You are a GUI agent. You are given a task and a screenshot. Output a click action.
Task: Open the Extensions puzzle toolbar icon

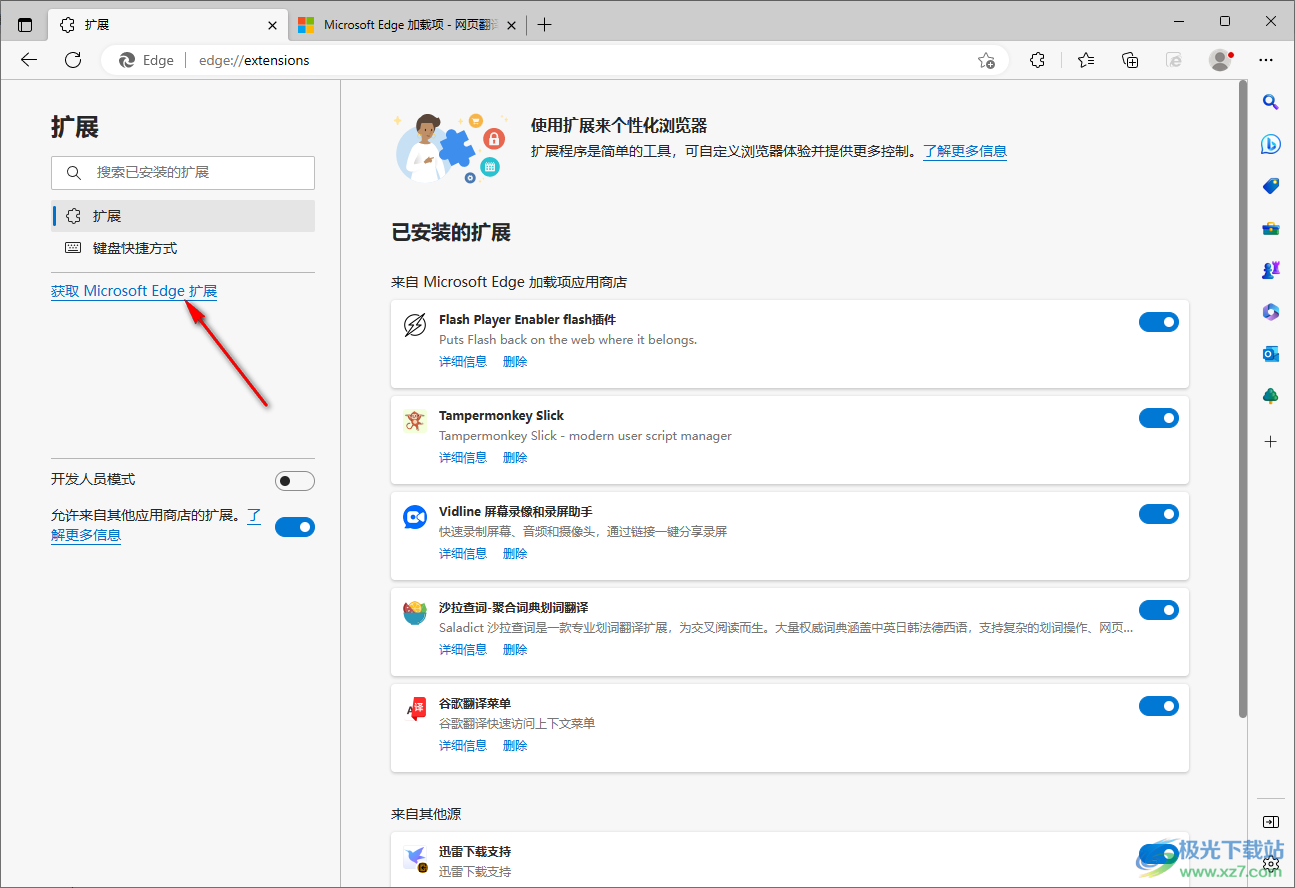(x=1037, y=60)
